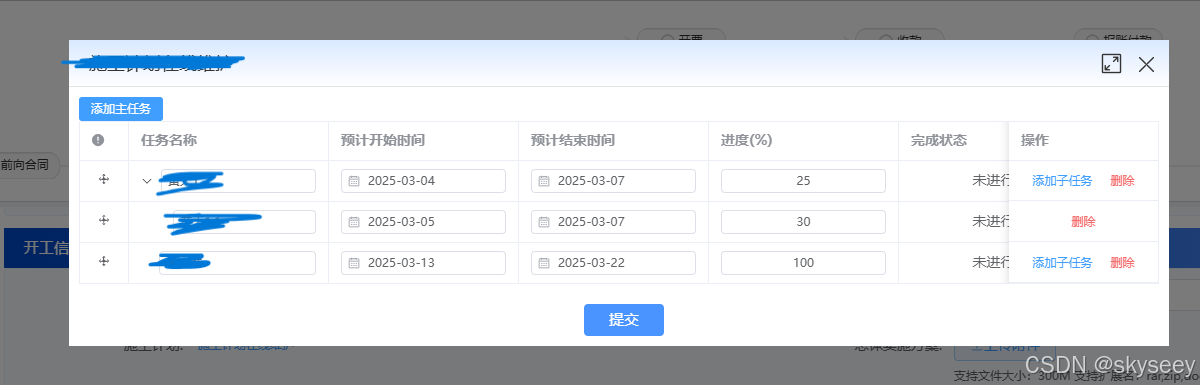This screenshot has height=385, width=1200.
Task: Click 删除 in the 2025-03-05 row
Action: (1083, 222)
